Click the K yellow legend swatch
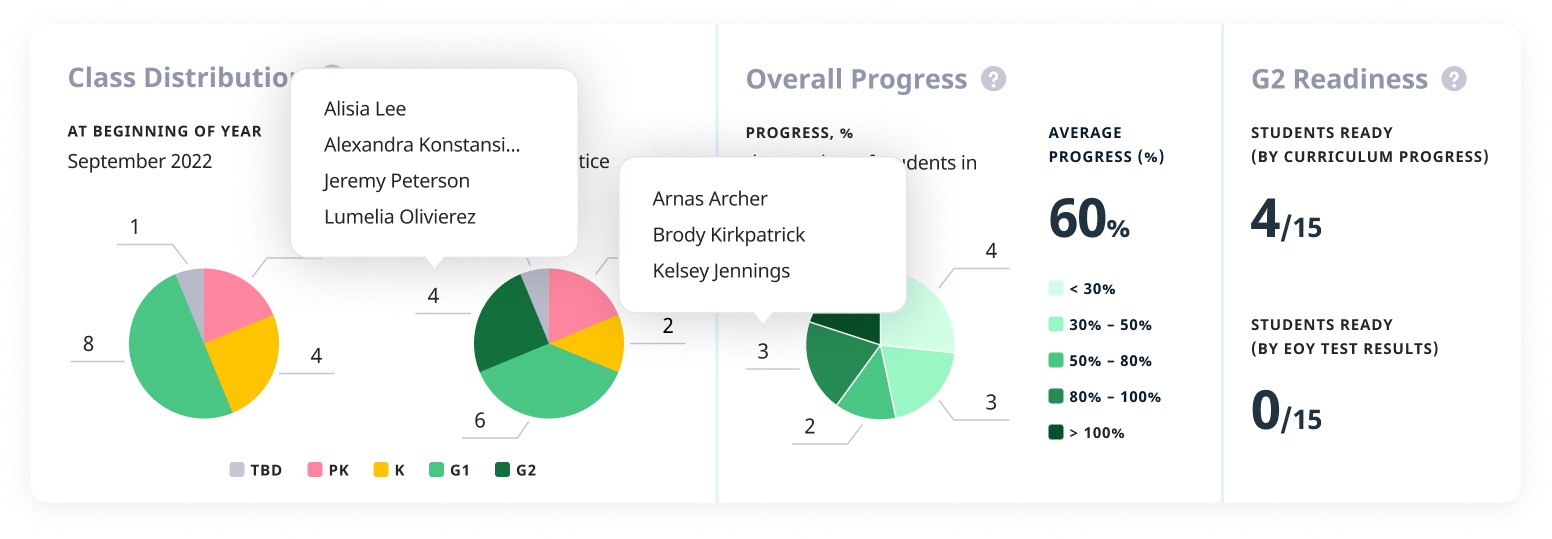 click(x=380, y=469)
